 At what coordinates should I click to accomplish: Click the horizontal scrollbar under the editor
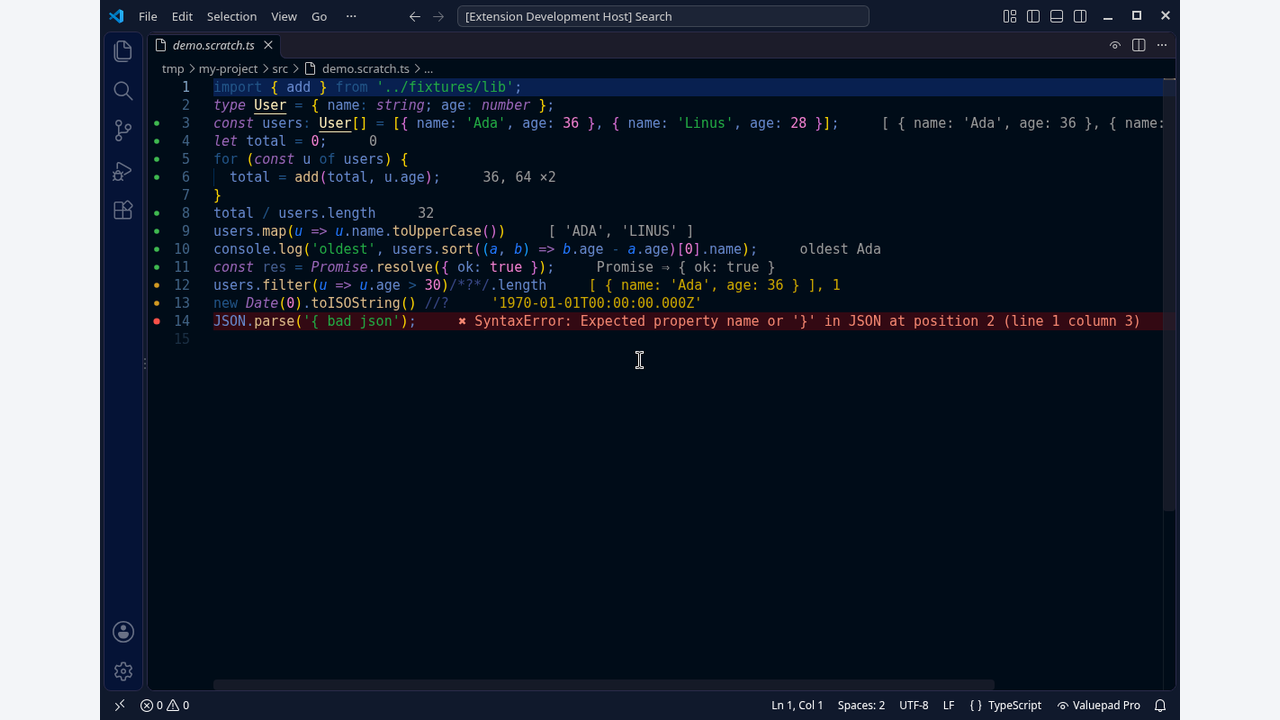[x=604, y=685]
